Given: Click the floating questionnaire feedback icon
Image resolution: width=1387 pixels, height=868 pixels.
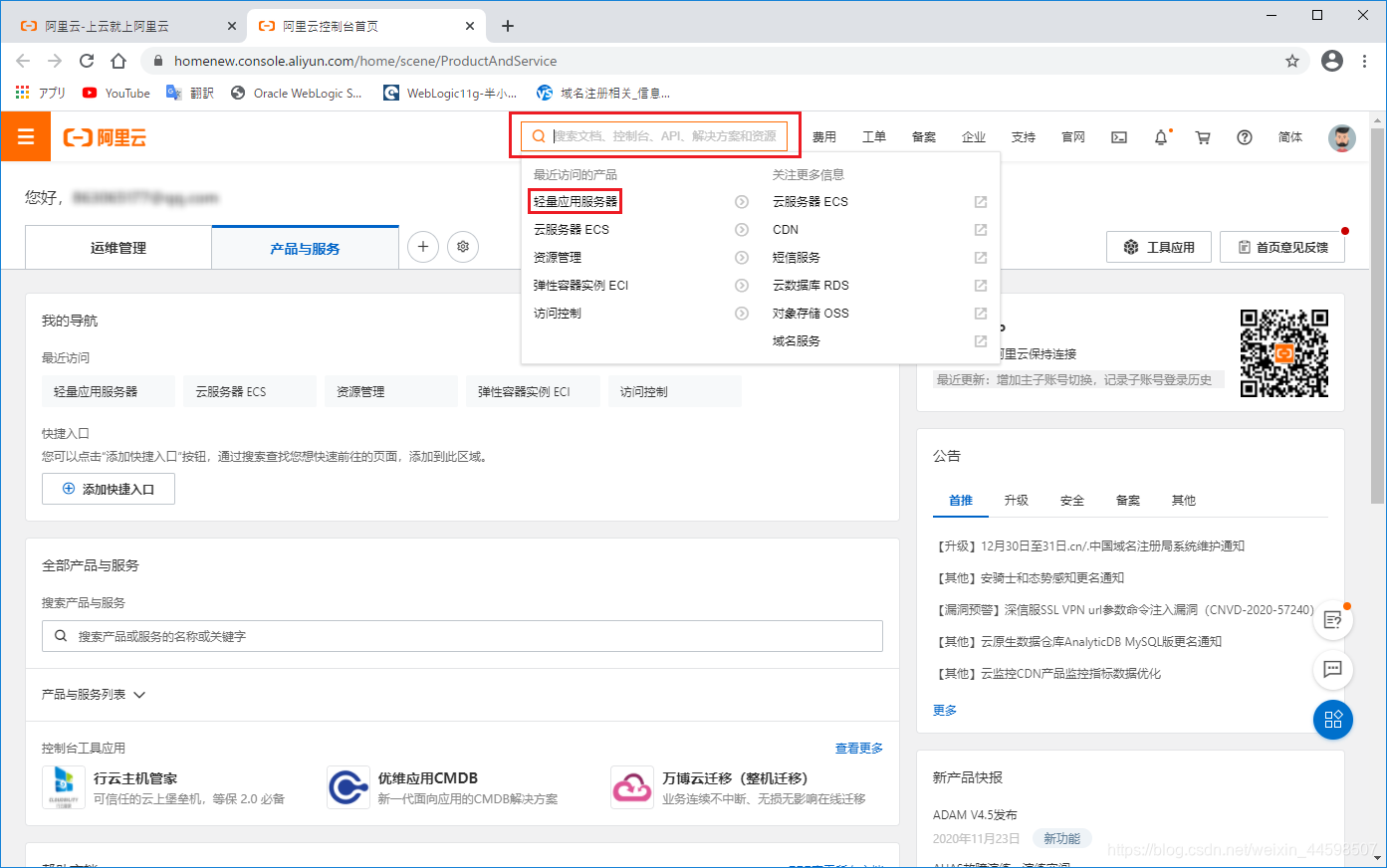Looking at the screenshot, I should pos(1333,620).
